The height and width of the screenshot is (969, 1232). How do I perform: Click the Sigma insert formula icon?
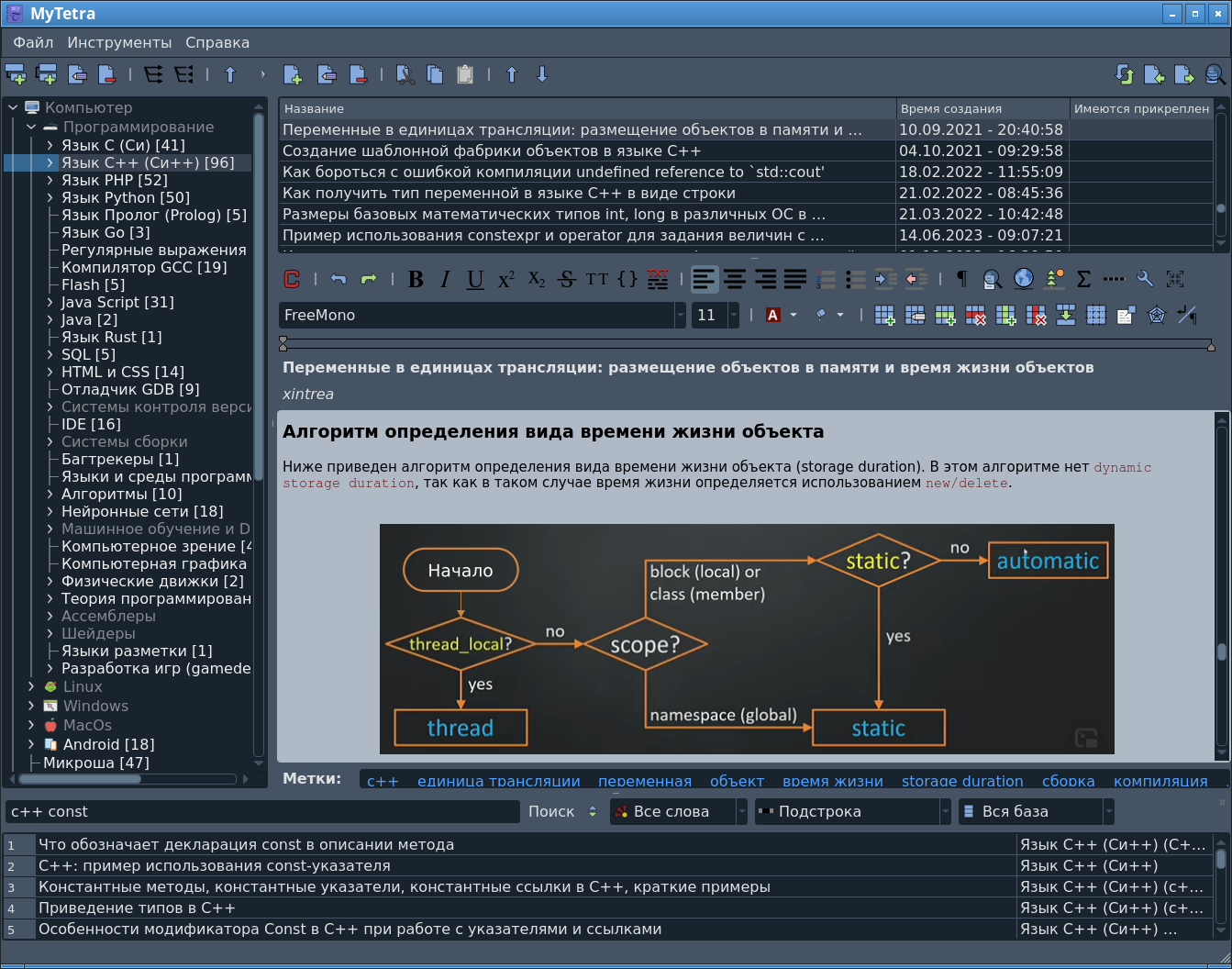pyautogui.click(x=1083, y=279)
